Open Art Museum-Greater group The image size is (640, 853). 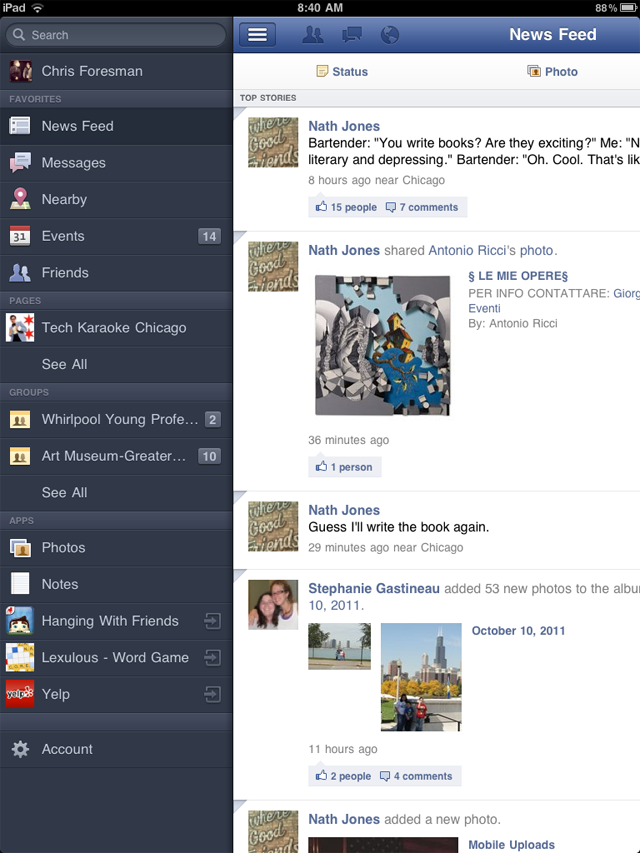point(116,456)
